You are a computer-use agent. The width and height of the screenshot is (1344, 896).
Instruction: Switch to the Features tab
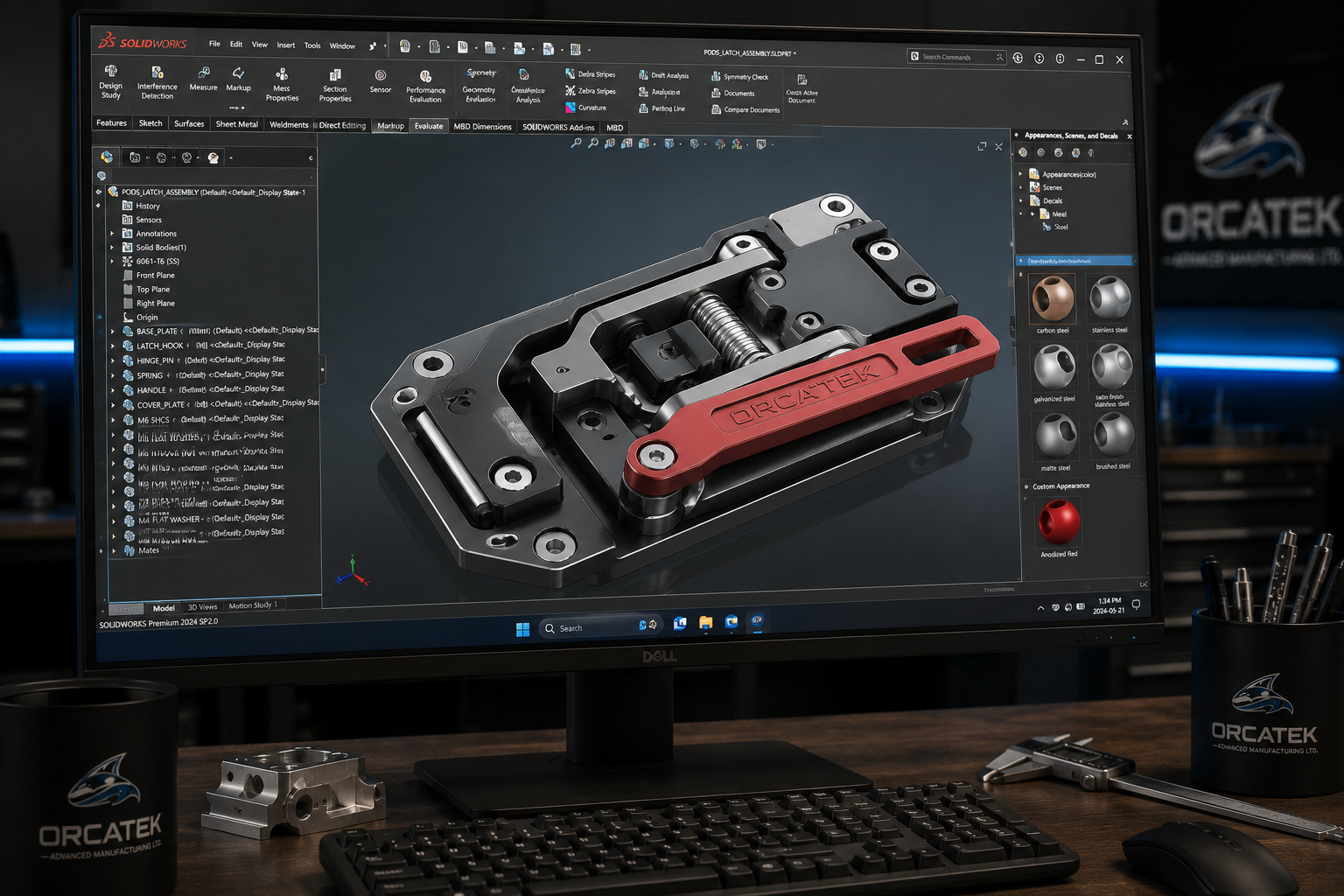point(112,123)
